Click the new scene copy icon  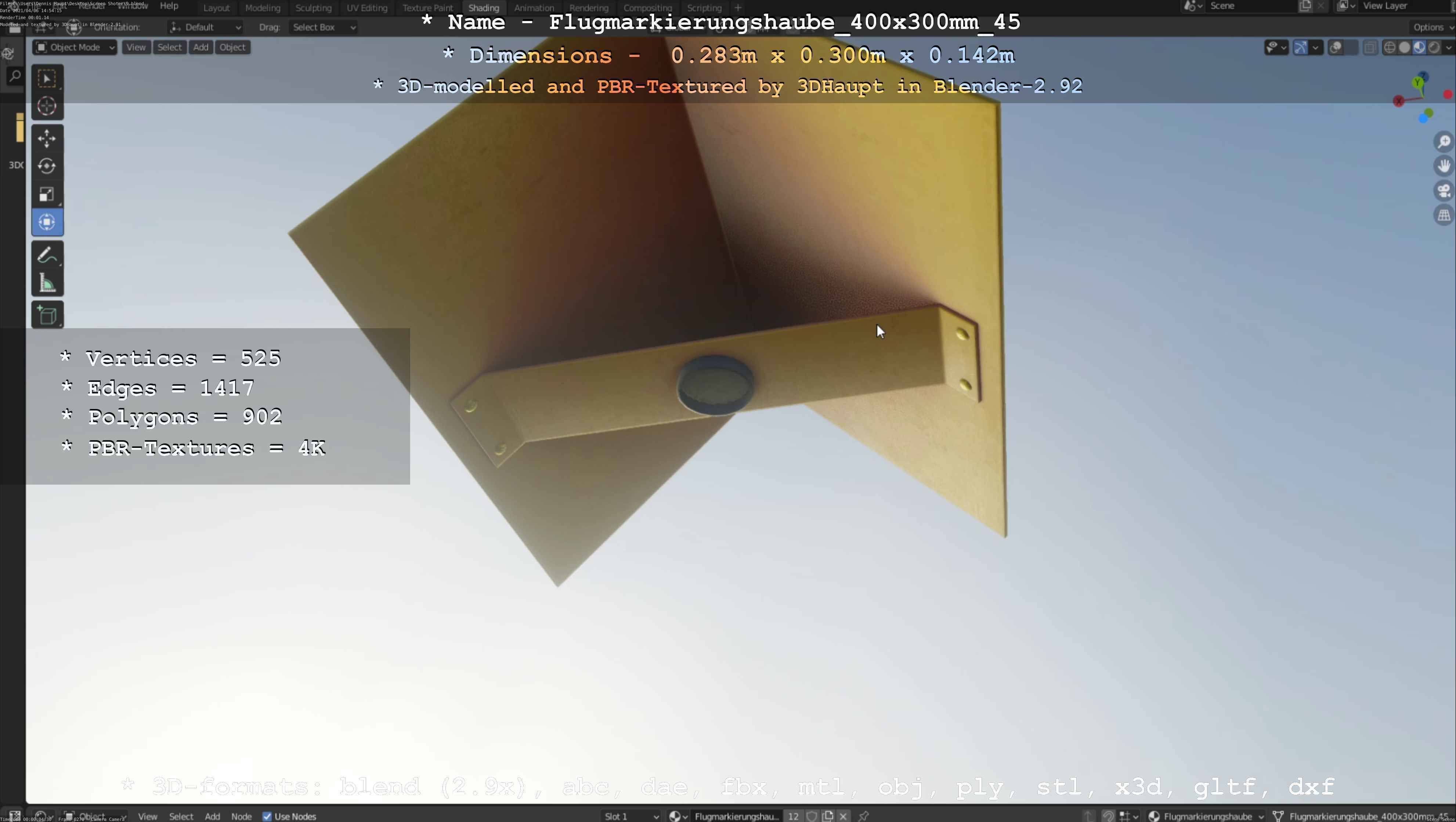(1305, 6)
